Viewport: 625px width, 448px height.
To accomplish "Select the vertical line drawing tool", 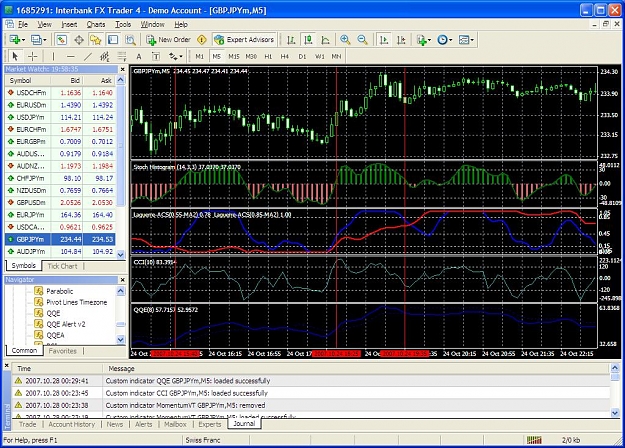I will click(53, 57).
